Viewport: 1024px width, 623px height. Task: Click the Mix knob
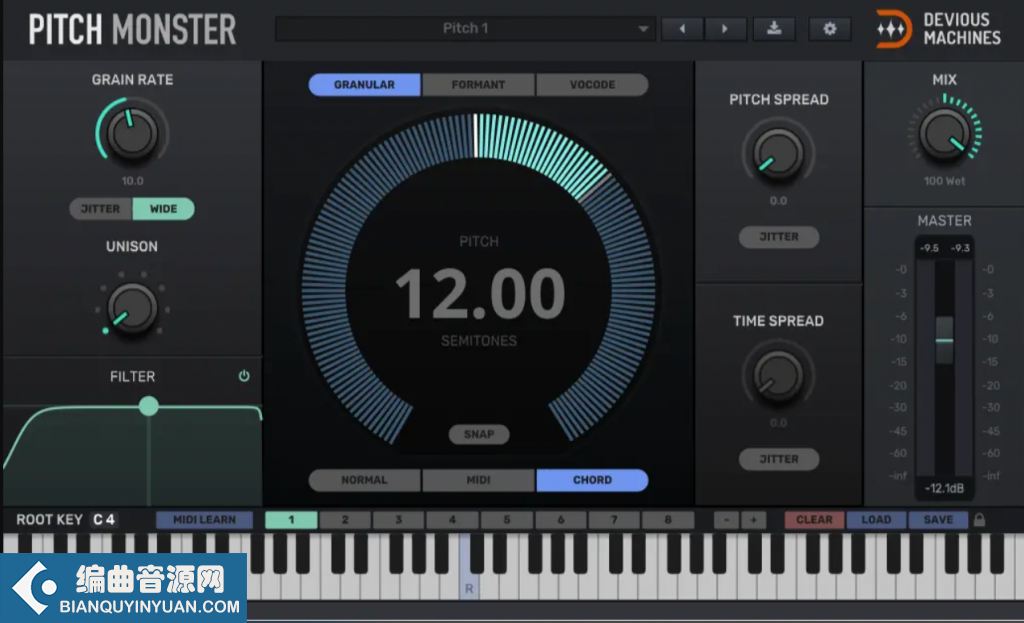point(944,133)
